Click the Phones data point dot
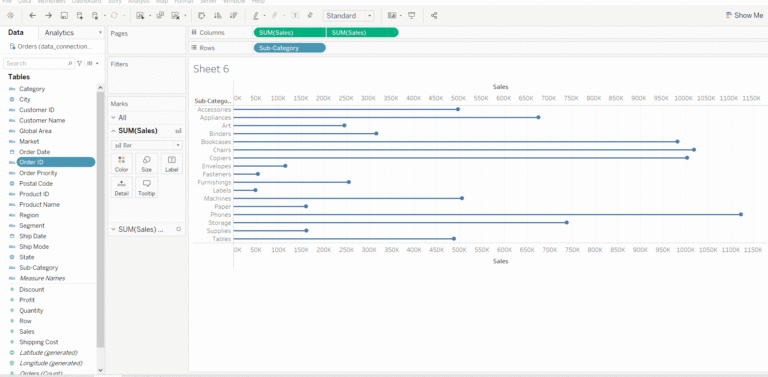The image size is (768, 377). pos(741,214)
